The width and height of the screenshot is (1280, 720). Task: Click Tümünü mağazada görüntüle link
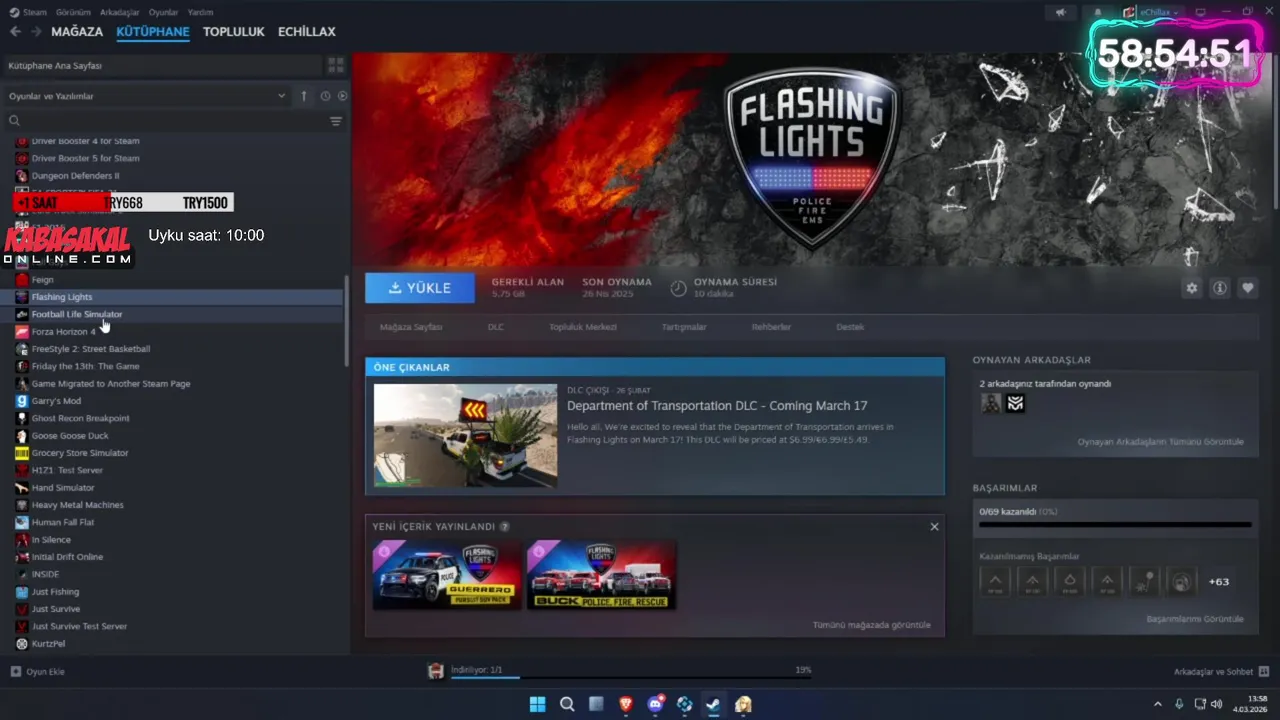[872, 625]
